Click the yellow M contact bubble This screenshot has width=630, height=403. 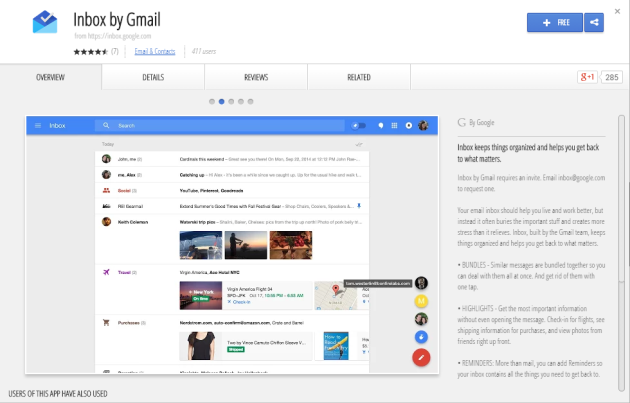[421, 301]
